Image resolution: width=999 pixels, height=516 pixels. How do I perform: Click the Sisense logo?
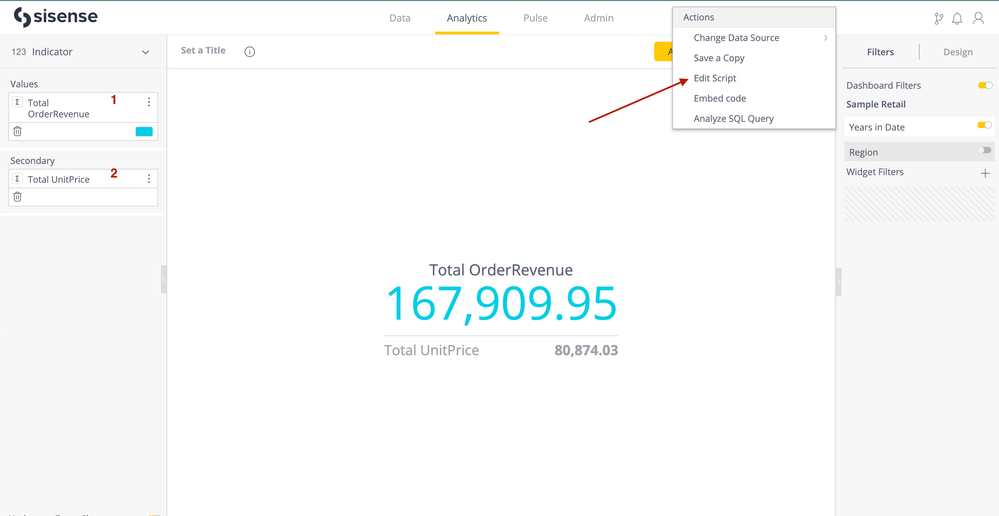[x=55, y=18]
